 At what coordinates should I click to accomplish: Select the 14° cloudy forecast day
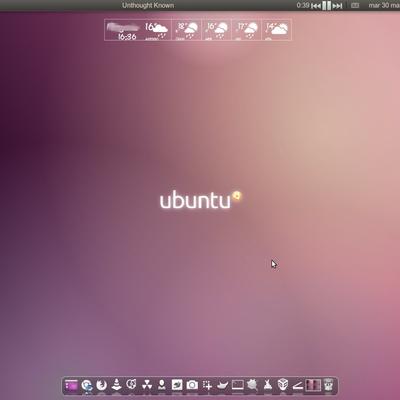point(277,30)
